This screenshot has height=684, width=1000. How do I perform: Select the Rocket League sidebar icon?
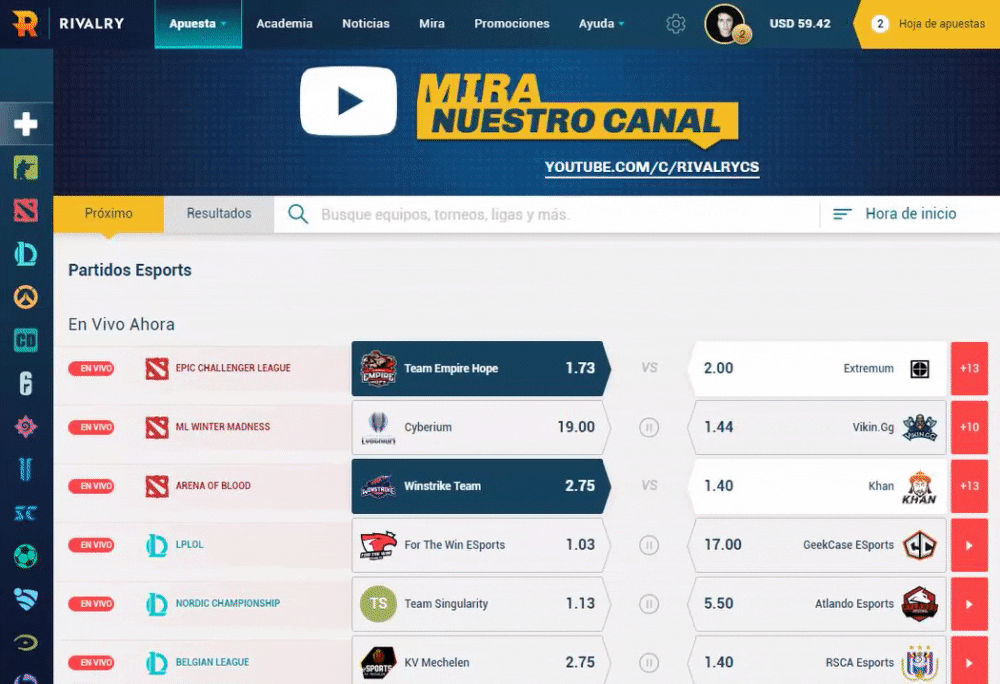point(26,599)
